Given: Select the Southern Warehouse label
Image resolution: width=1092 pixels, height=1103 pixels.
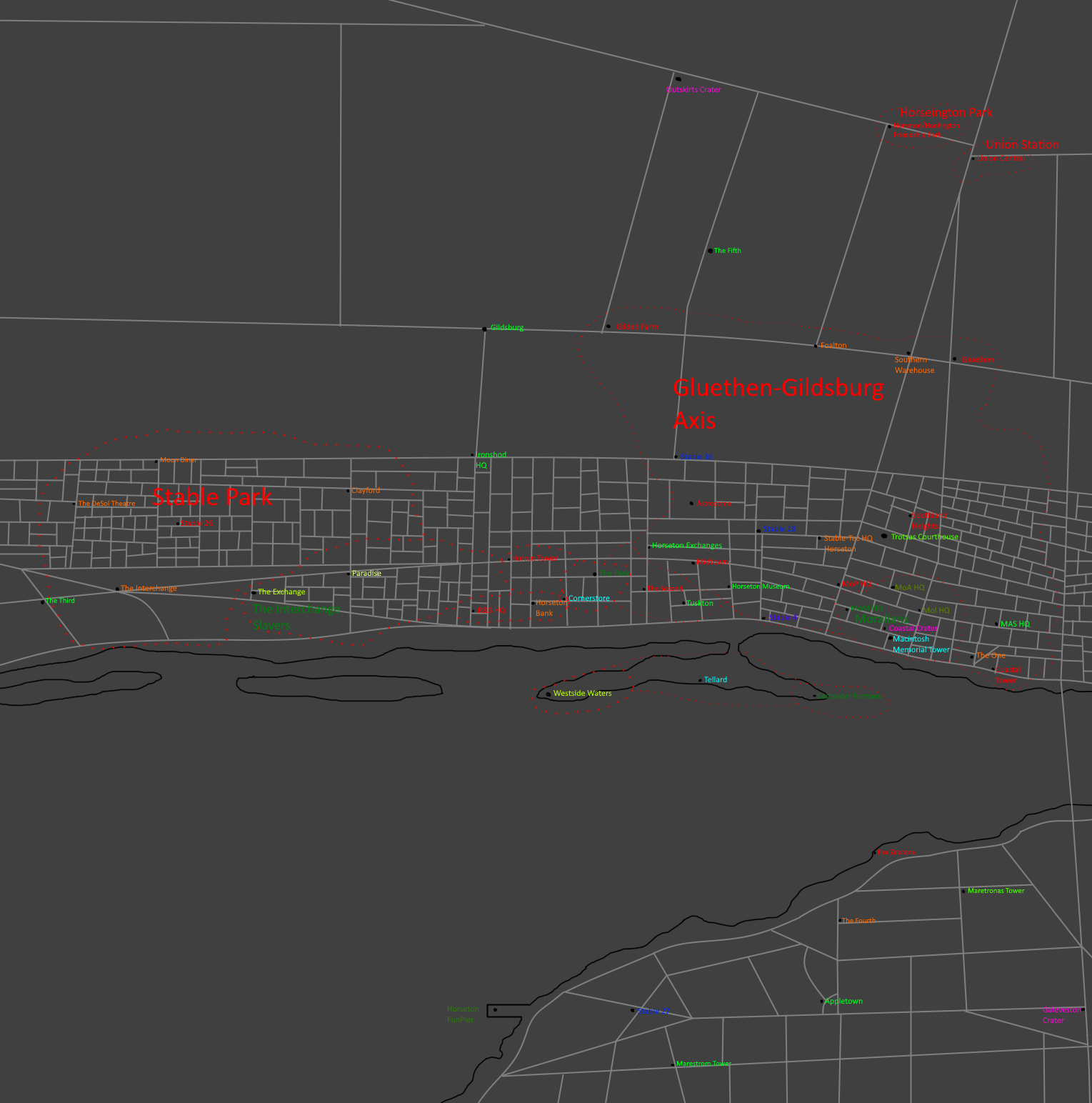Looking at the screenshot, I should 914,365.
